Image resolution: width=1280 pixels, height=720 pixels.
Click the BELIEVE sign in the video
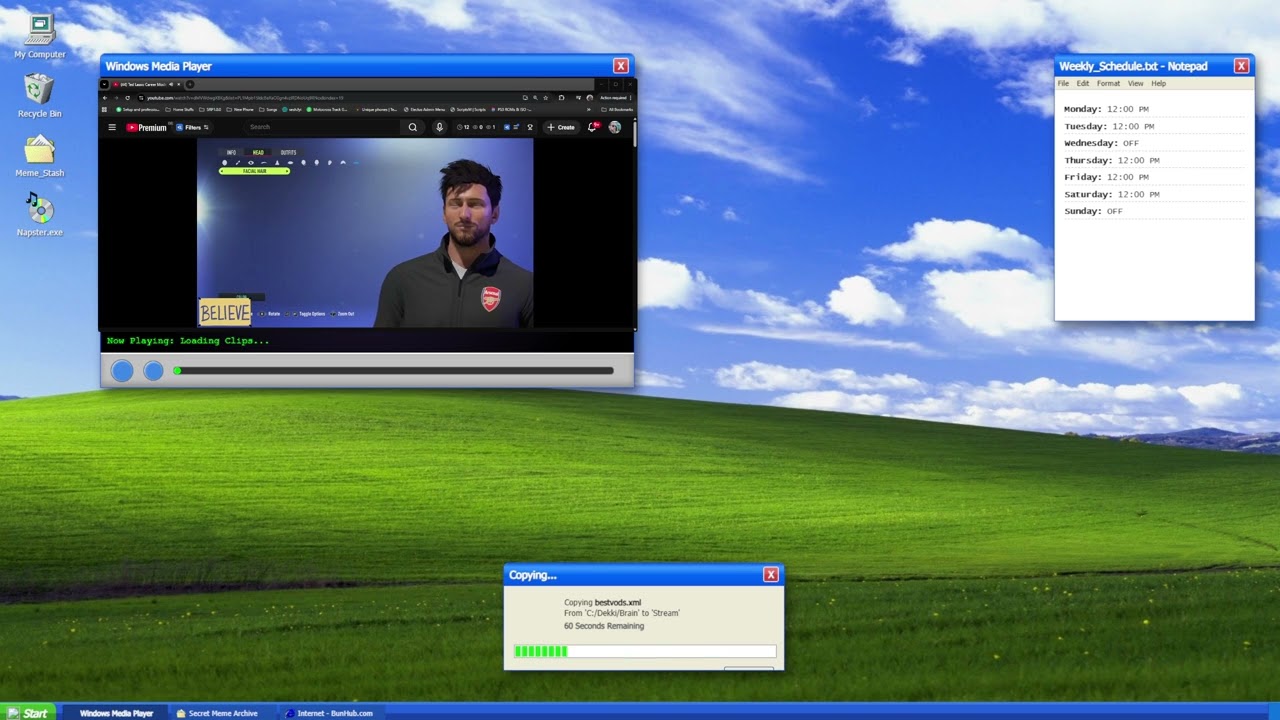pyautogui.click(x=224, y=313)
